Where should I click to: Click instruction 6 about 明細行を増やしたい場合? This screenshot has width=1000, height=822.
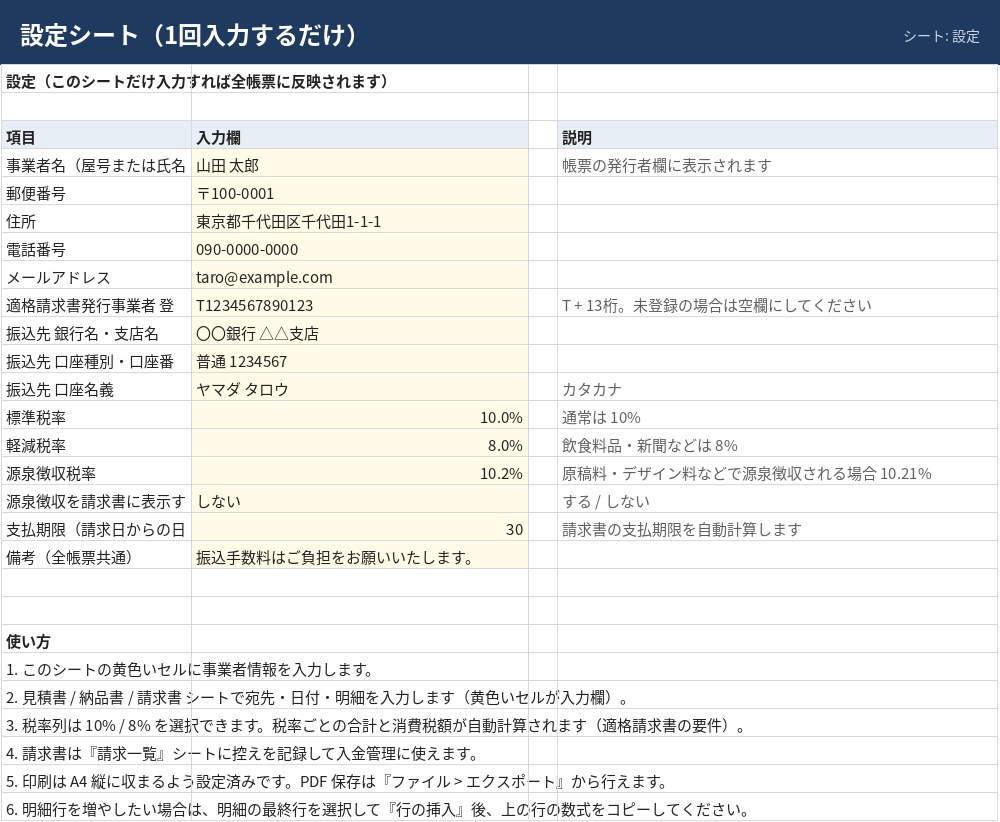click(378, 809)
